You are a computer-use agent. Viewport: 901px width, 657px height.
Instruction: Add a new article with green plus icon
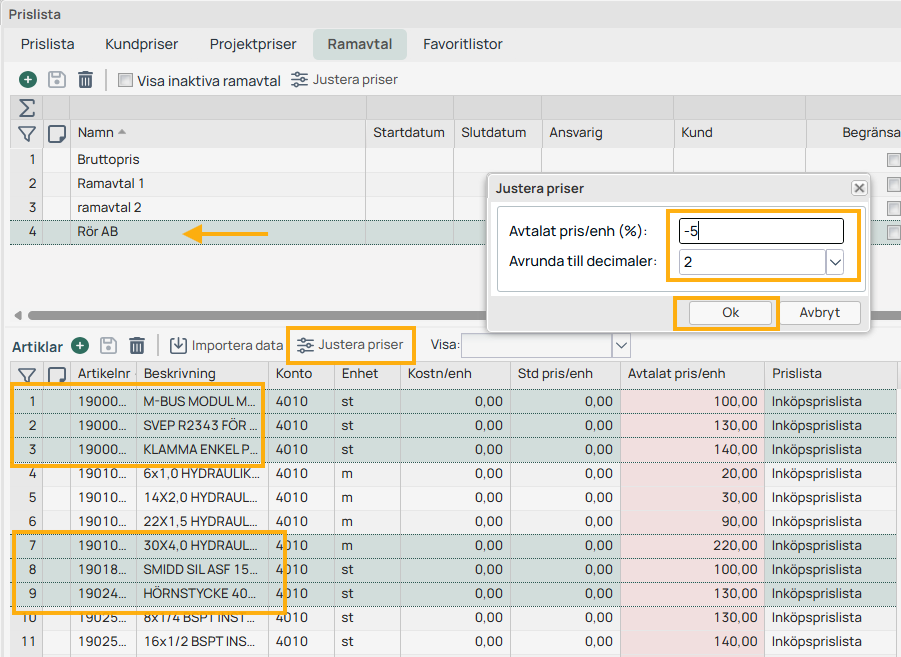80,346
